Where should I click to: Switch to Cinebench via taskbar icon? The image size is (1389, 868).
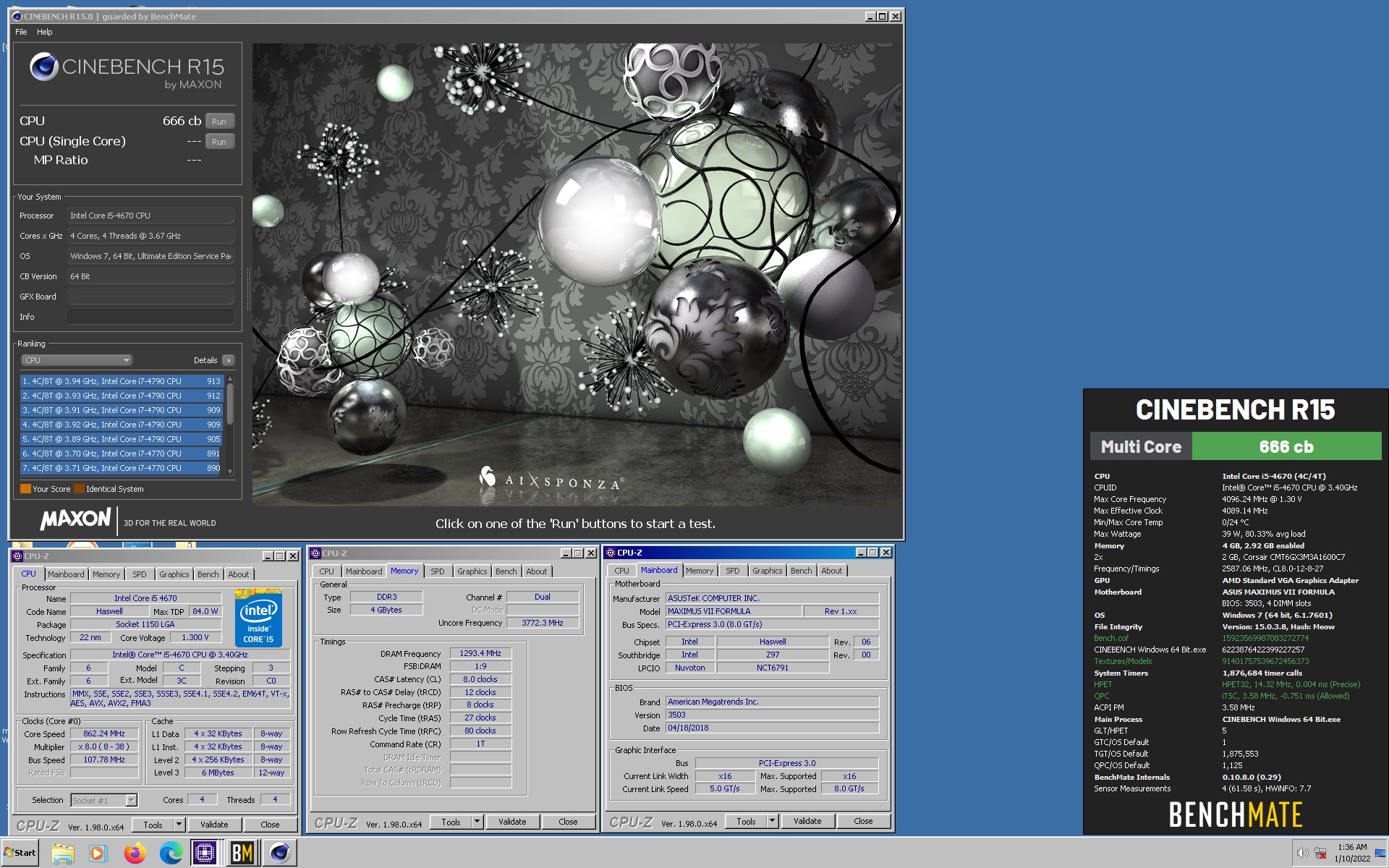pyautogui.click(x=279, y=854)
